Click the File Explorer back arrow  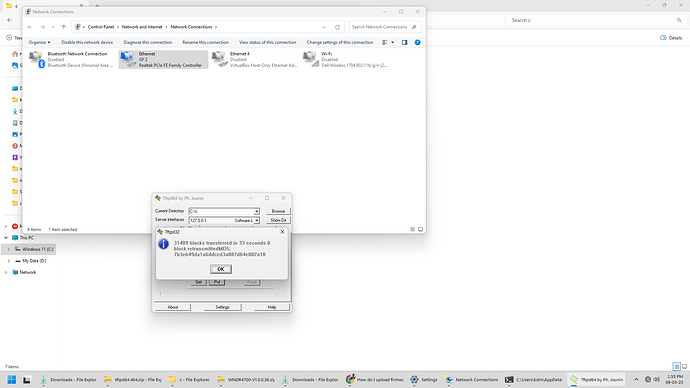pos(10,20)
